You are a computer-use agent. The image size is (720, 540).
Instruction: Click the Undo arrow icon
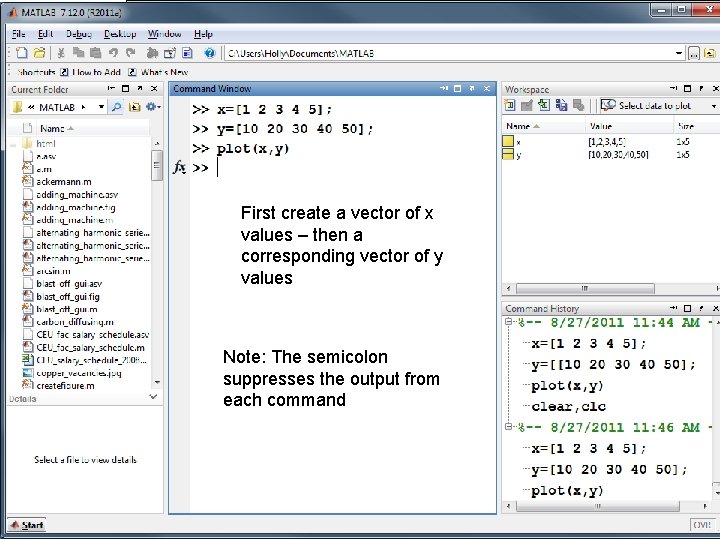pos(113,53)
